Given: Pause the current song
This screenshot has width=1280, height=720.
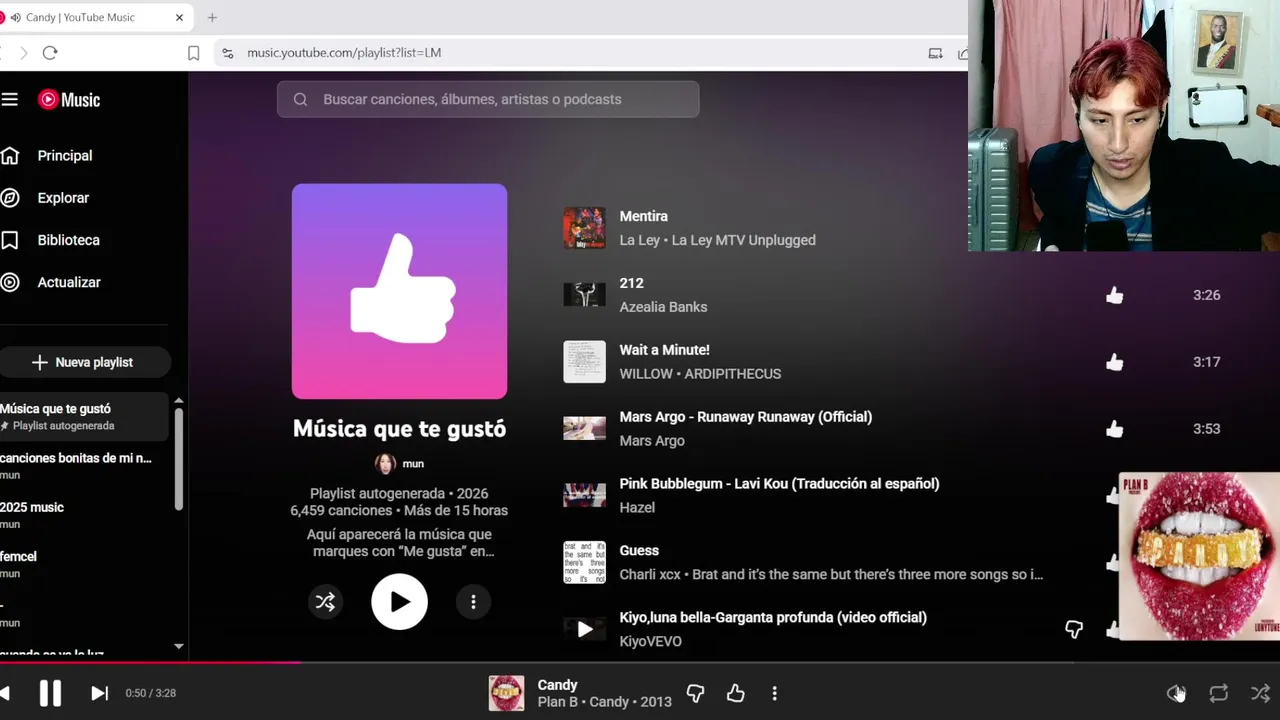Looking at the screenshot, I should (50, 693).
